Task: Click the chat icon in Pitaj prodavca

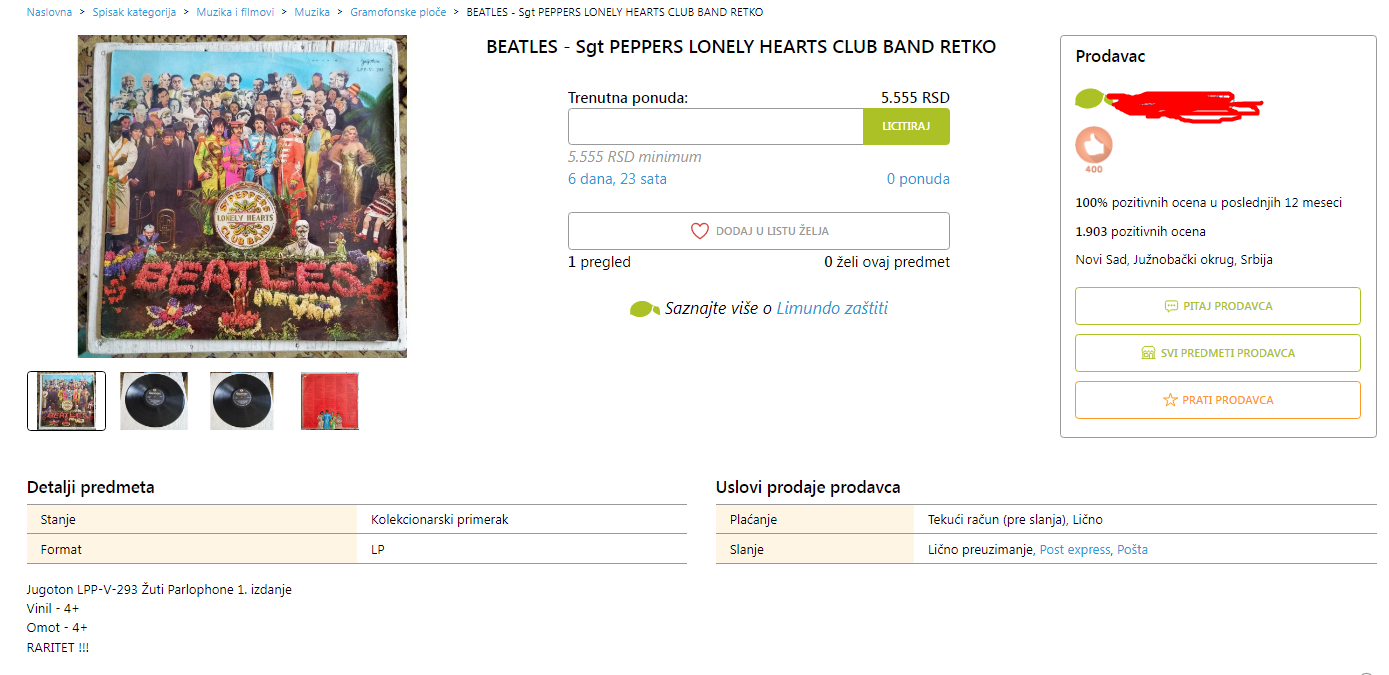Action: point(1171,306)
